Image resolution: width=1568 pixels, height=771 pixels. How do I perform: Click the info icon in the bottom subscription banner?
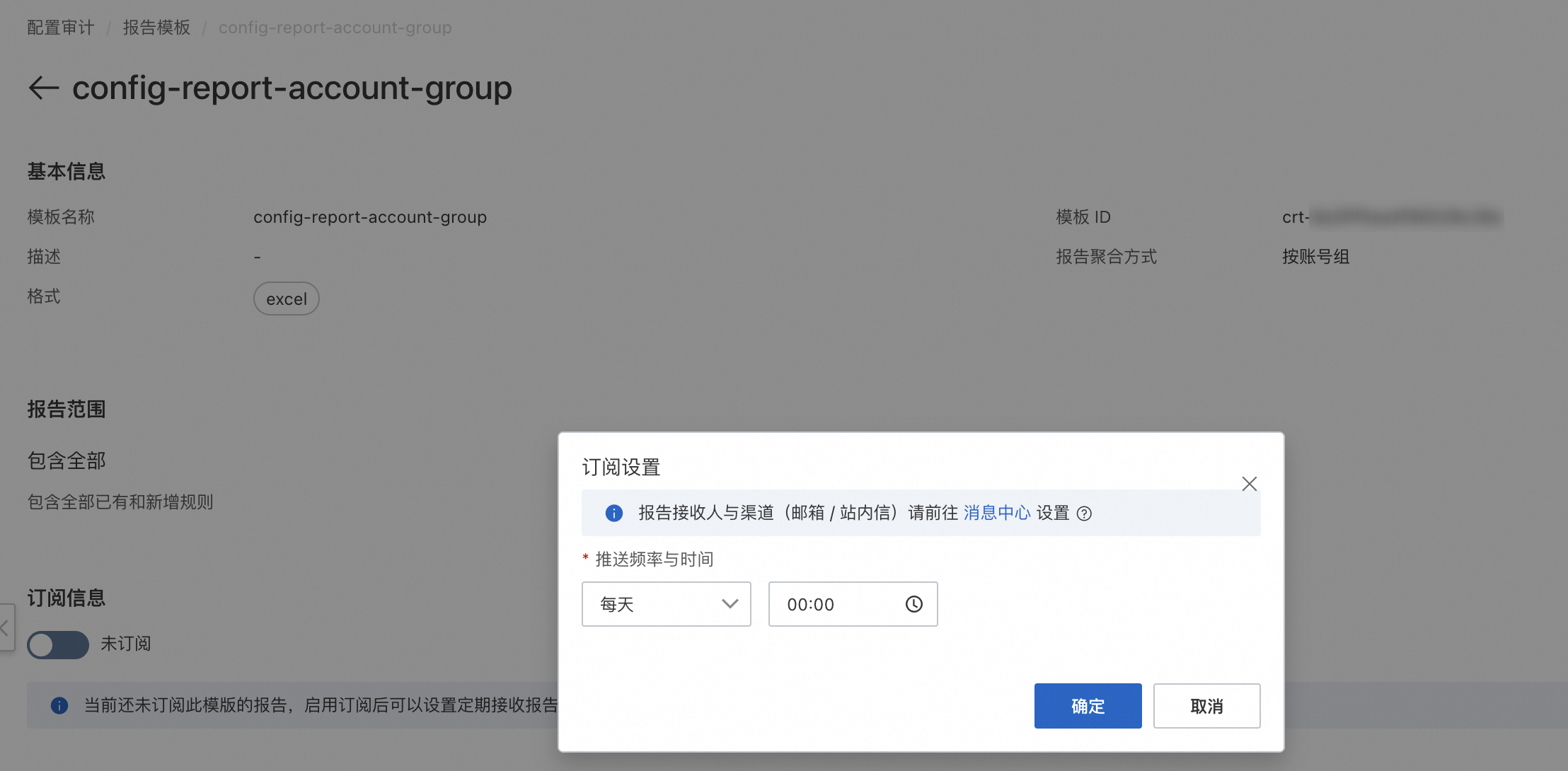click(59, 705)
